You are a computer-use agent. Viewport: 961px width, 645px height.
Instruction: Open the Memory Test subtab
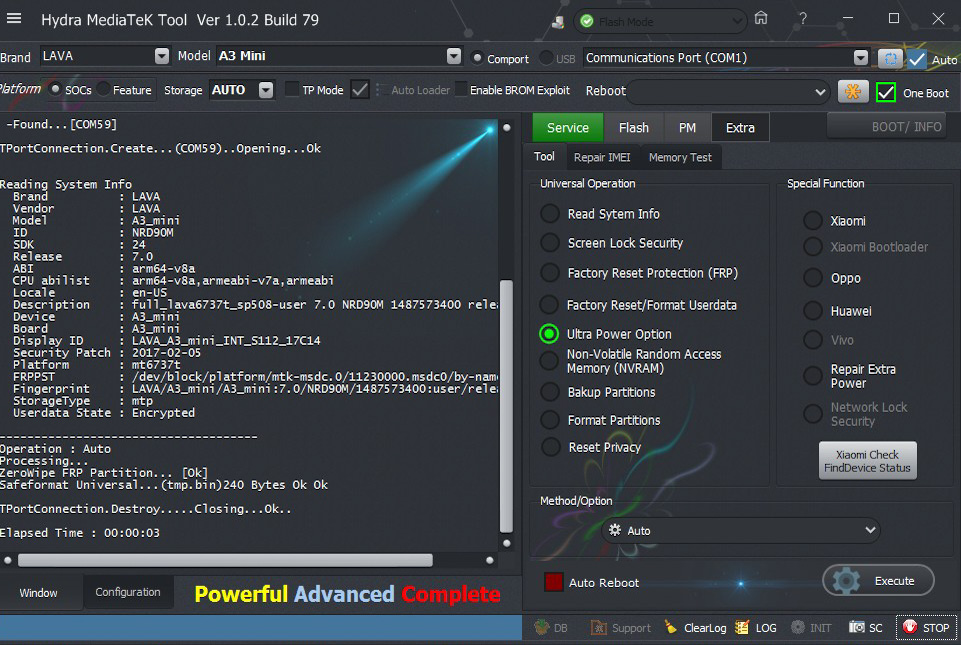pos(680,158)
